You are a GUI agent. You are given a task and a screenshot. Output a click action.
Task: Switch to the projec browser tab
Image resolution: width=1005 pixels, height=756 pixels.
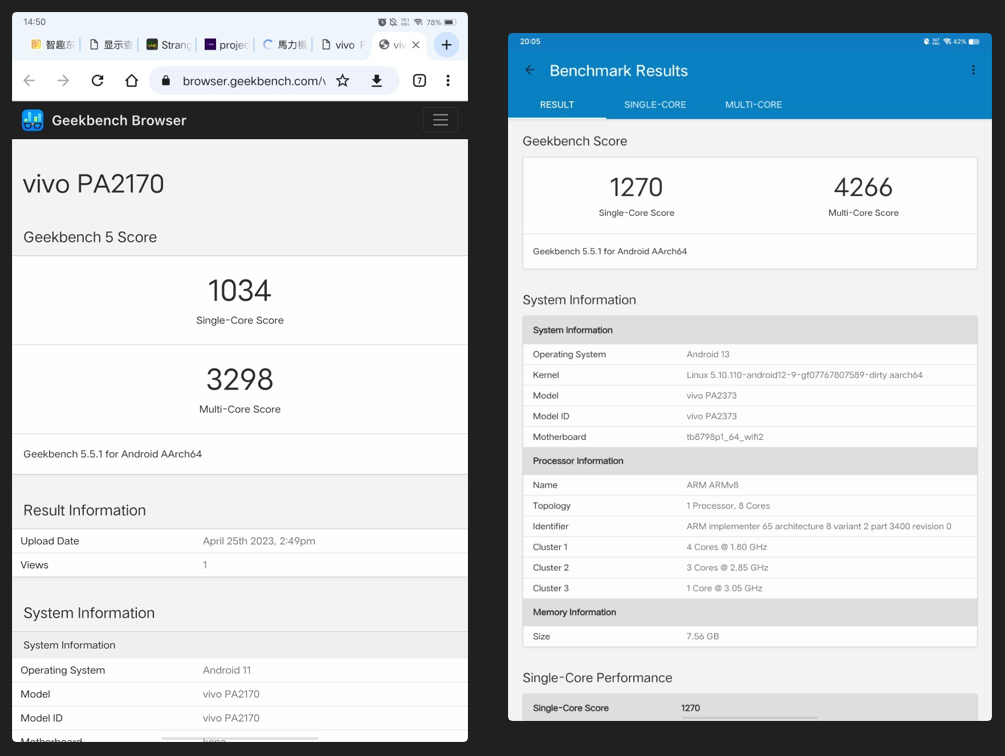click(226, 45)
